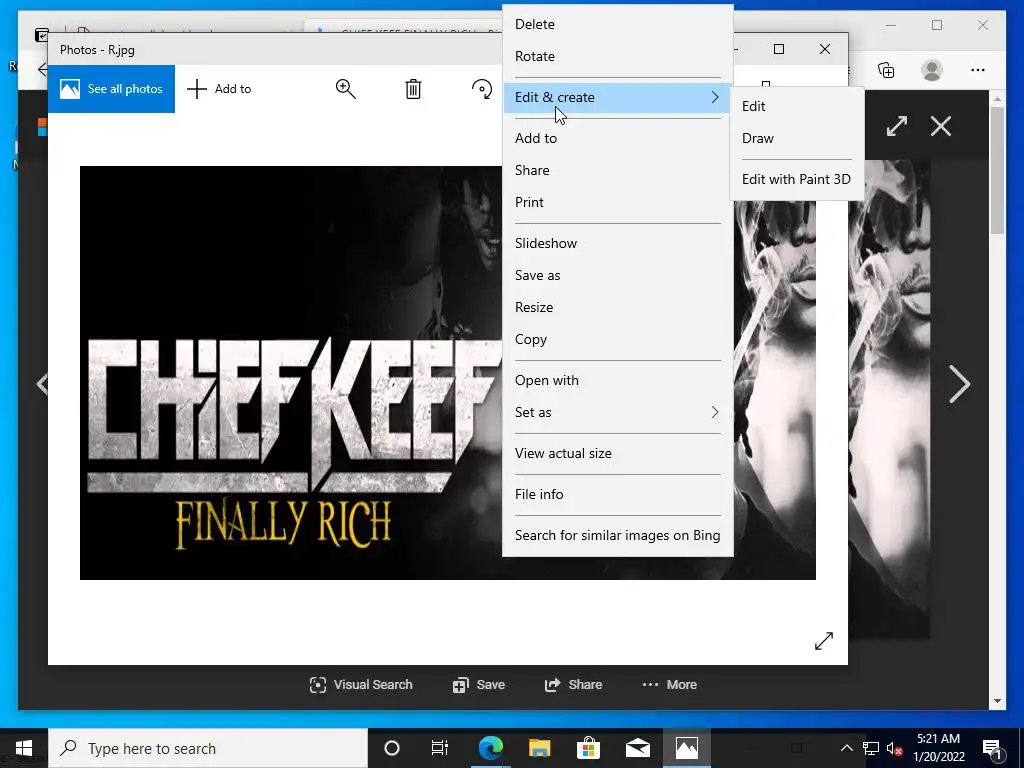The width and height of the screenshot is (1024, 768).
Task: Open Edge Collections icon
Action: click(886, 70)
